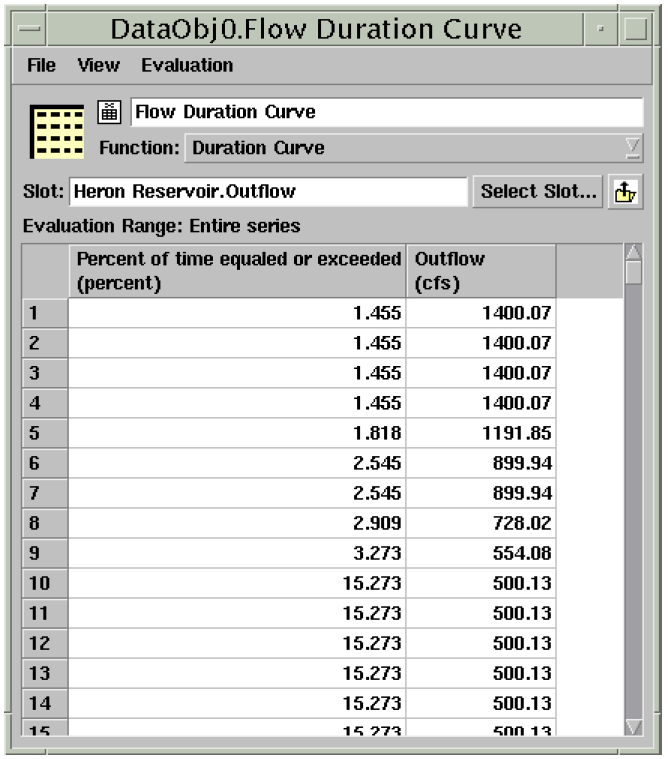Select row header 5 in the table
668x759 pixels.
point(45,434)
